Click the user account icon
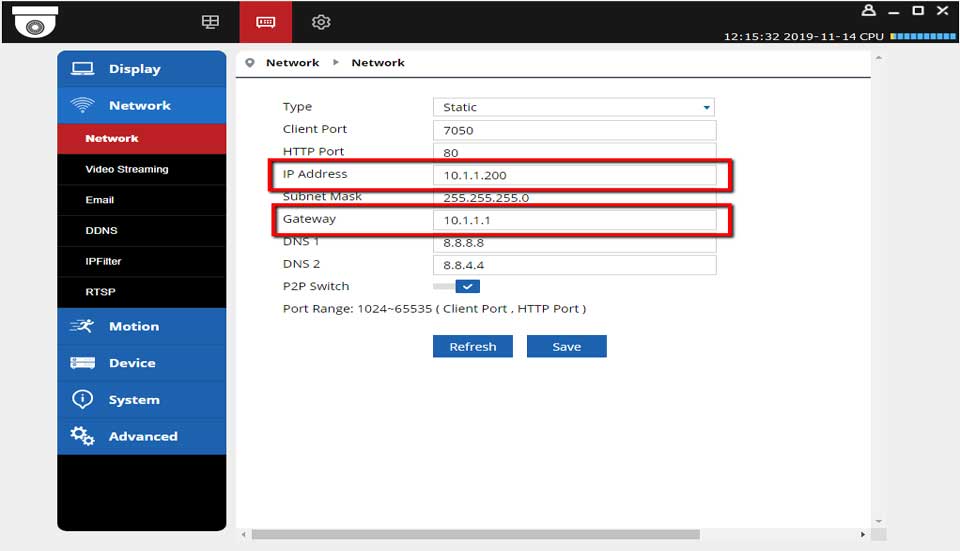 pyautogui.click(x=868, y=11)
